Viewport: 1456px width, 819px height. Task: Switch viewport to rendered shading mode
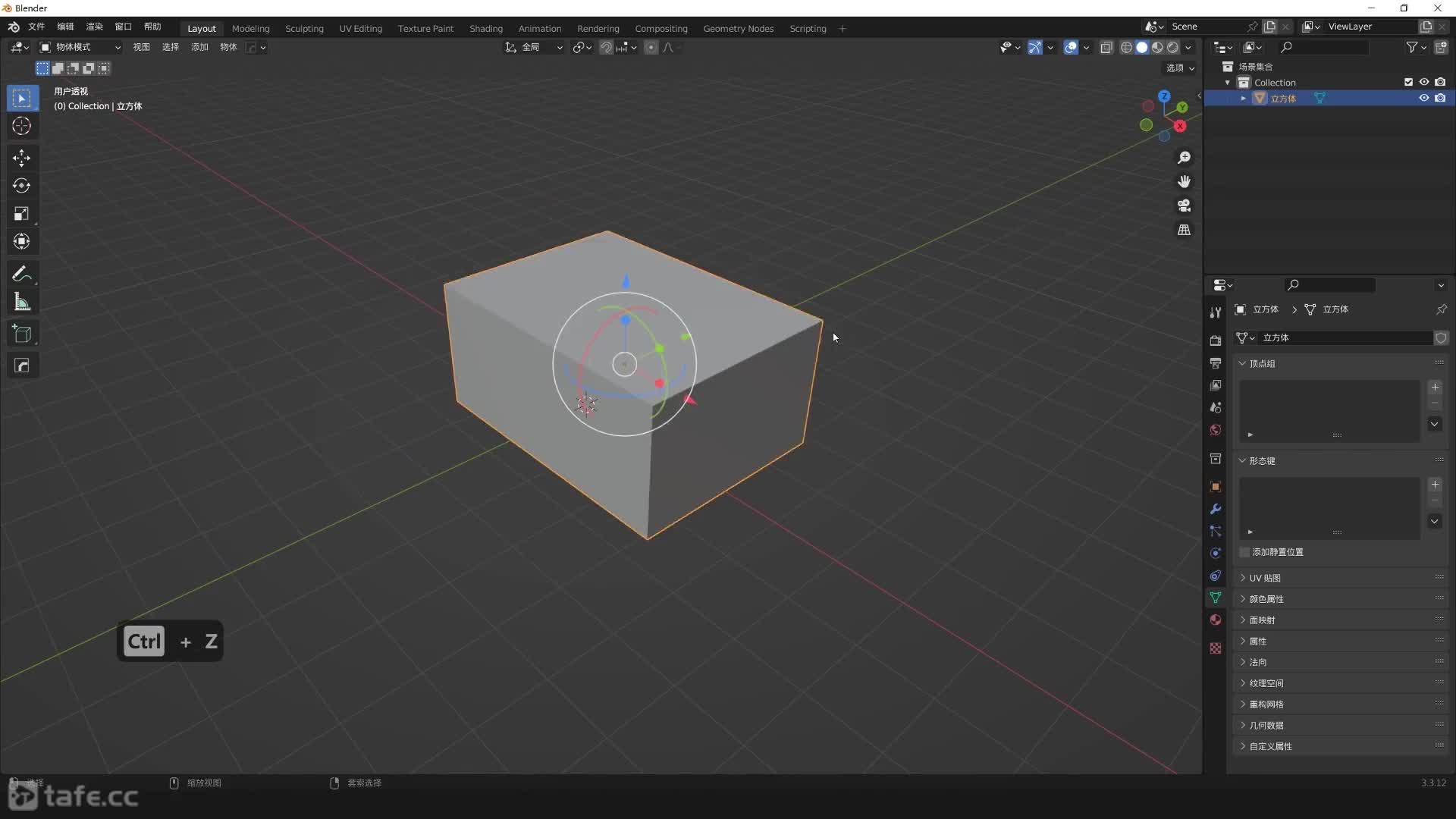(1173, 47)
